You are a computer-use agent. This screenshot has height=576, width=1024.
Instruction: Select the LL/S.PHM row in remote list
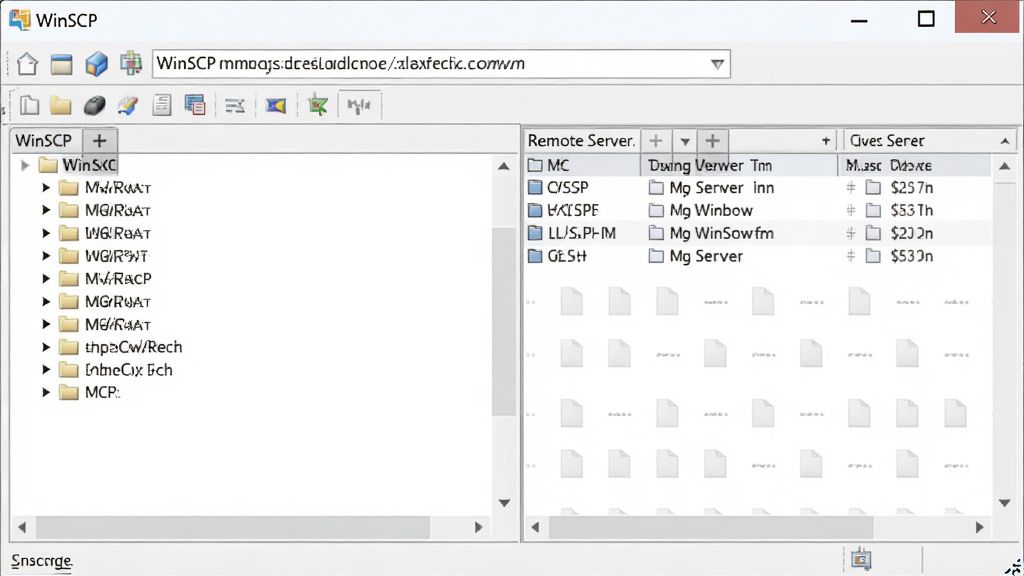(x=758, y=233)
